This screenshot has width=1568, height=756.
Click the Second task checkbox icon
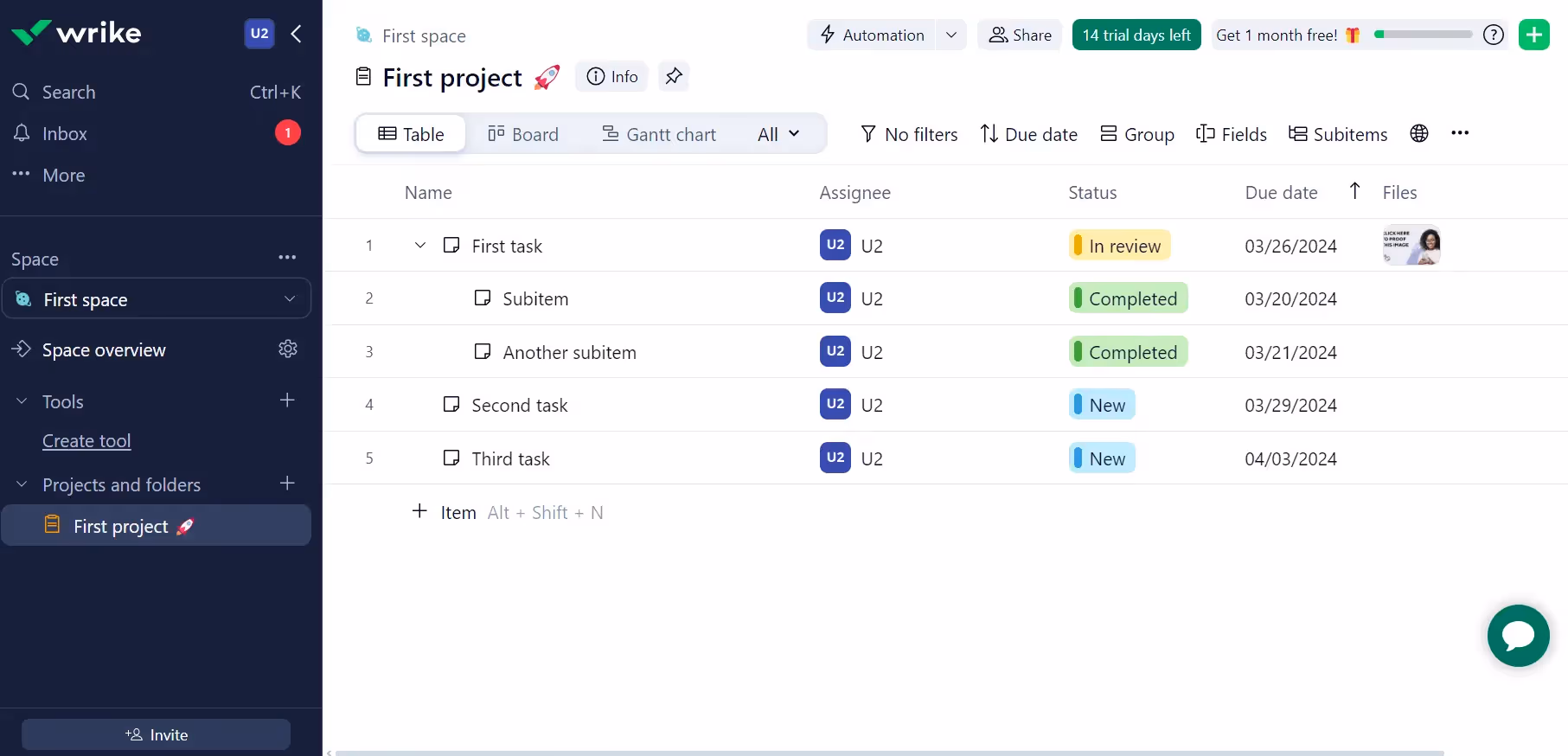[451, 405]
